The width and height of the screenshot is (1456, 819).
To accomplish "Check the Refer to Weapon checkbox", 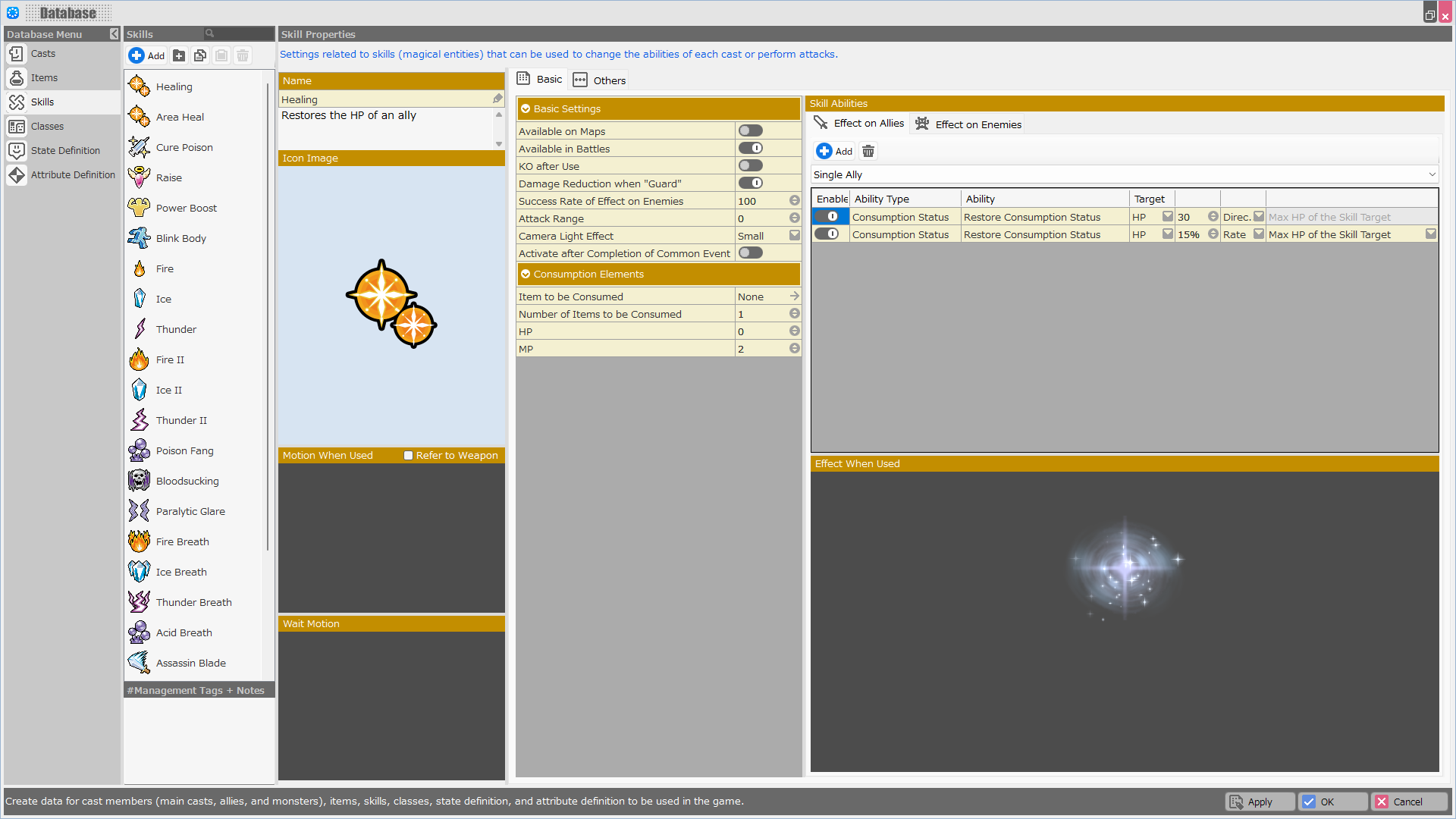I will (x=409, y=456).
